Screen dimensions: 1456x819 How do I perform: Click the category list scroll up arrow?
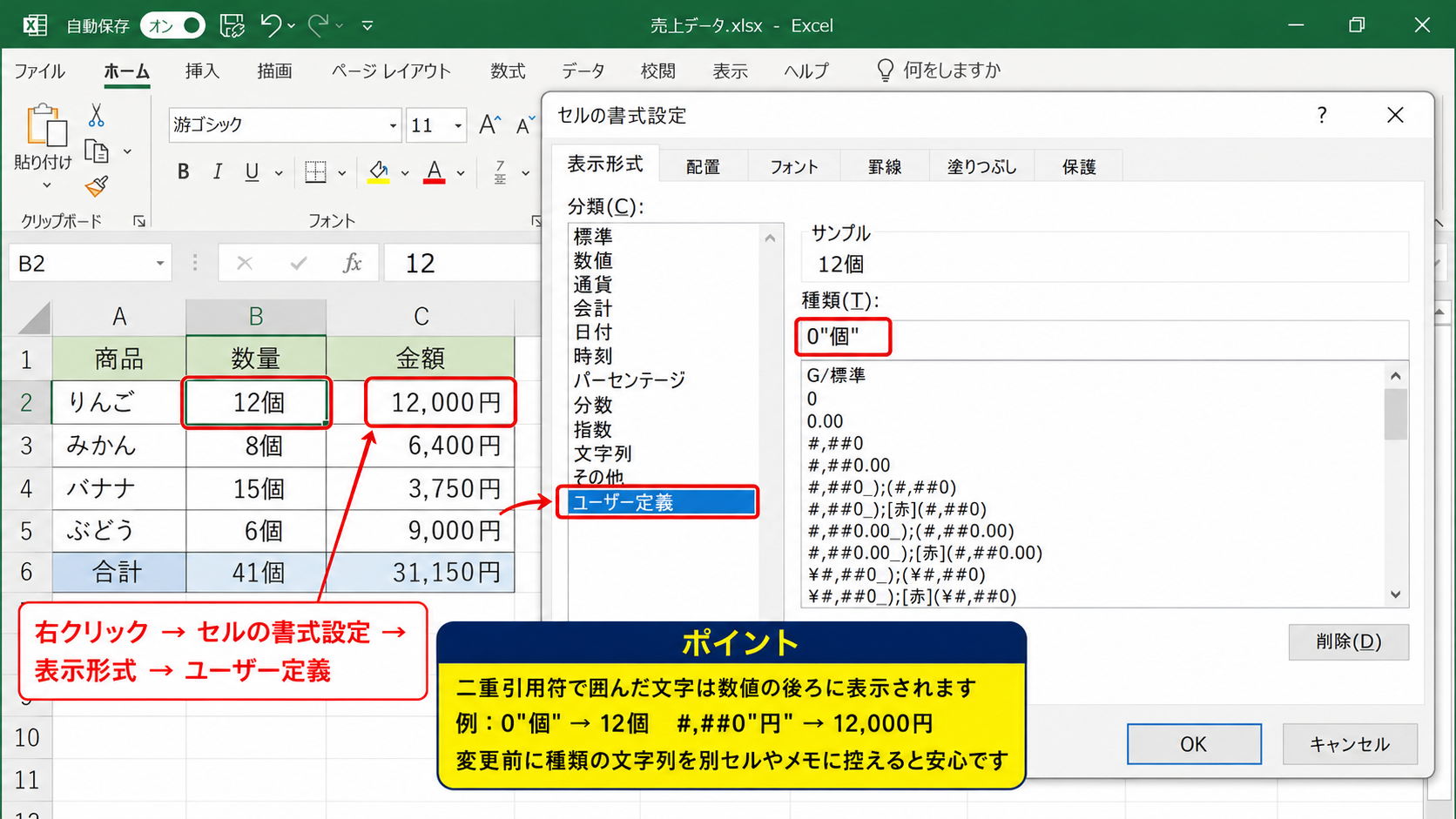(770, 238)
